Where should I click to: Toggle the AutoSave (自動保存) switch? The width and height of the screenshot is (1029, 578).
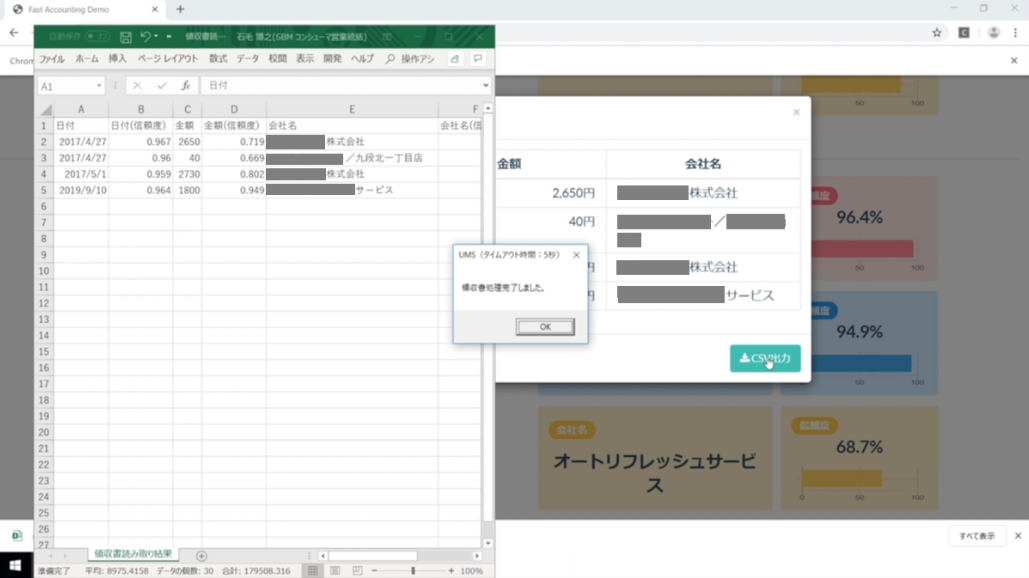pyautogui.click(x=97, y=37)
